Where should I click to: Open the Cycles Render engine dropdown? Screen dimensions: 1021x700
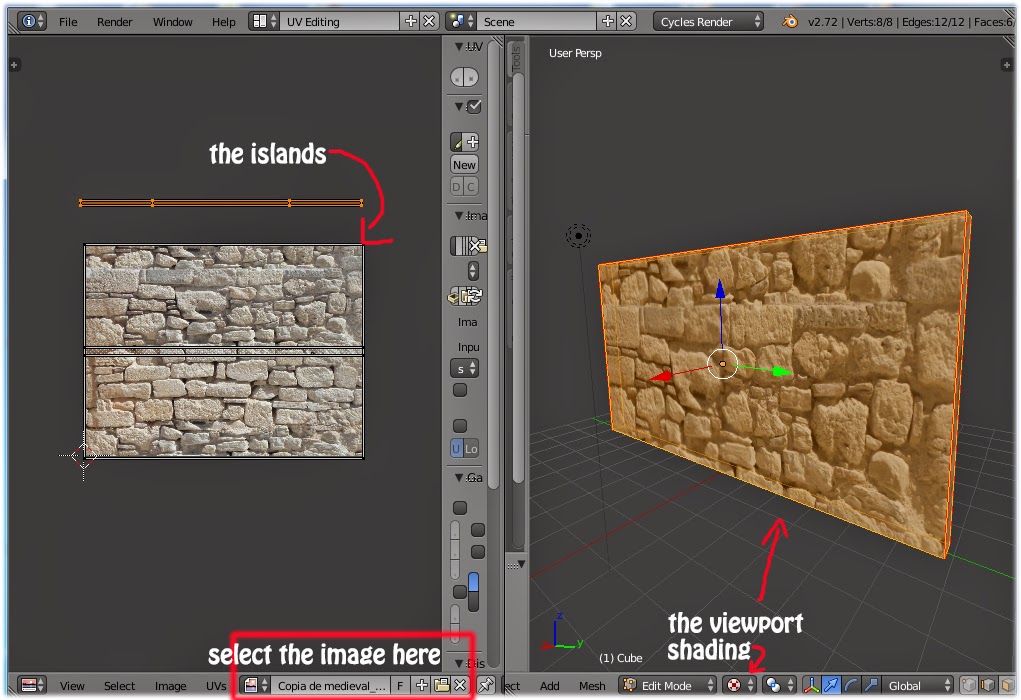coord(707,21)
